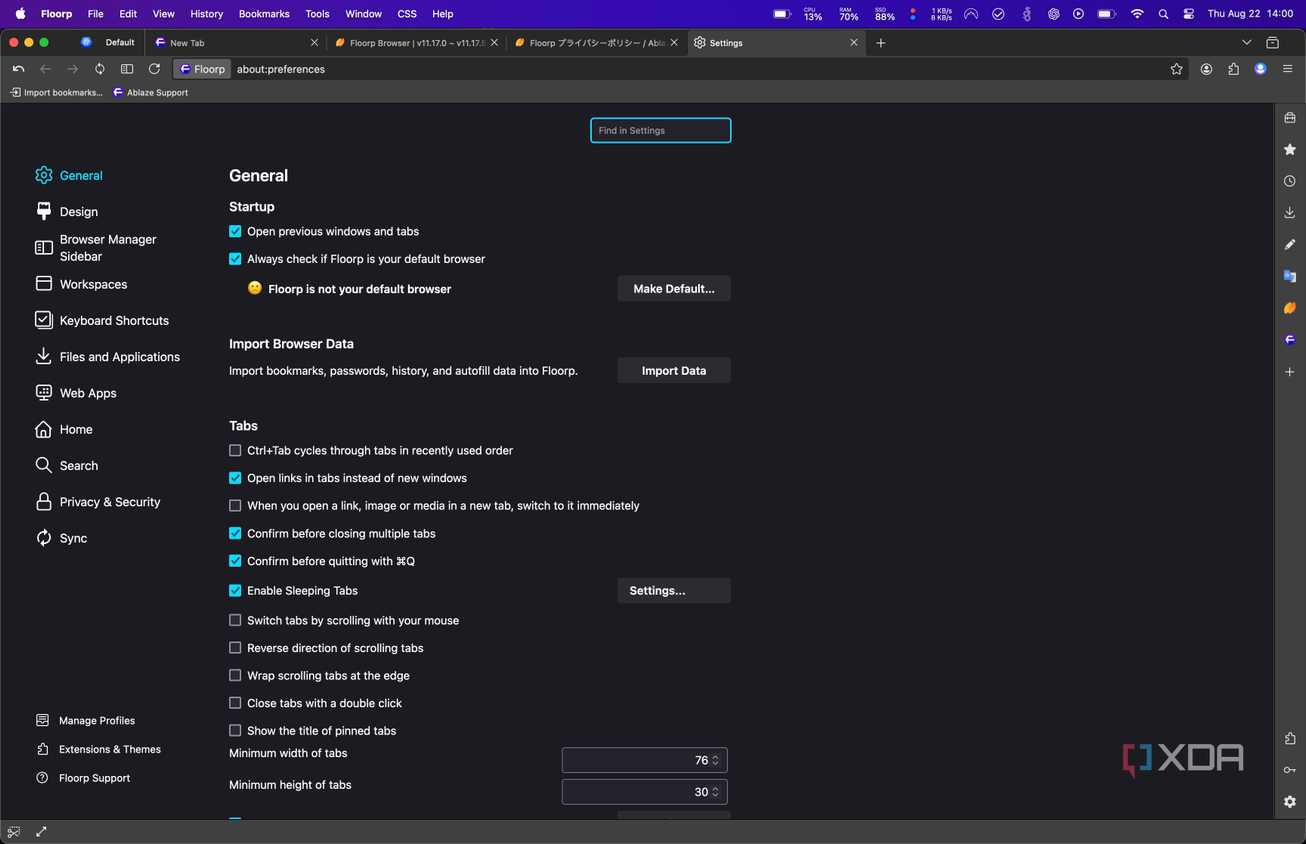
Task: Uncheck Open previous windows and tabs
Action: pos(235,231)
